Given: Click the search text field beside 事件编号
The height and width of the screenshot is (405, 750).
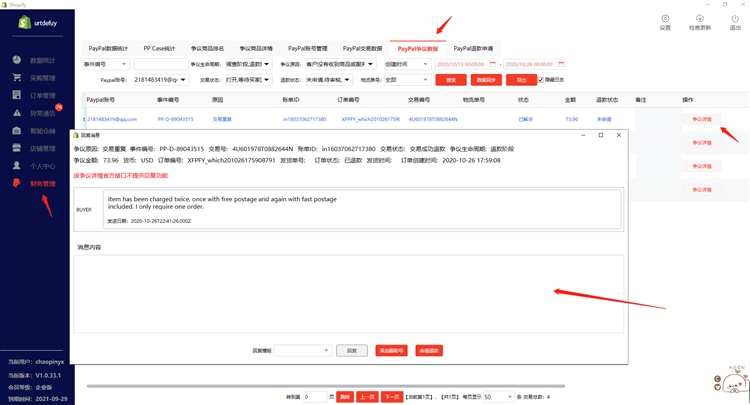Looking at the screenshot, I should [x=161, y=64].
